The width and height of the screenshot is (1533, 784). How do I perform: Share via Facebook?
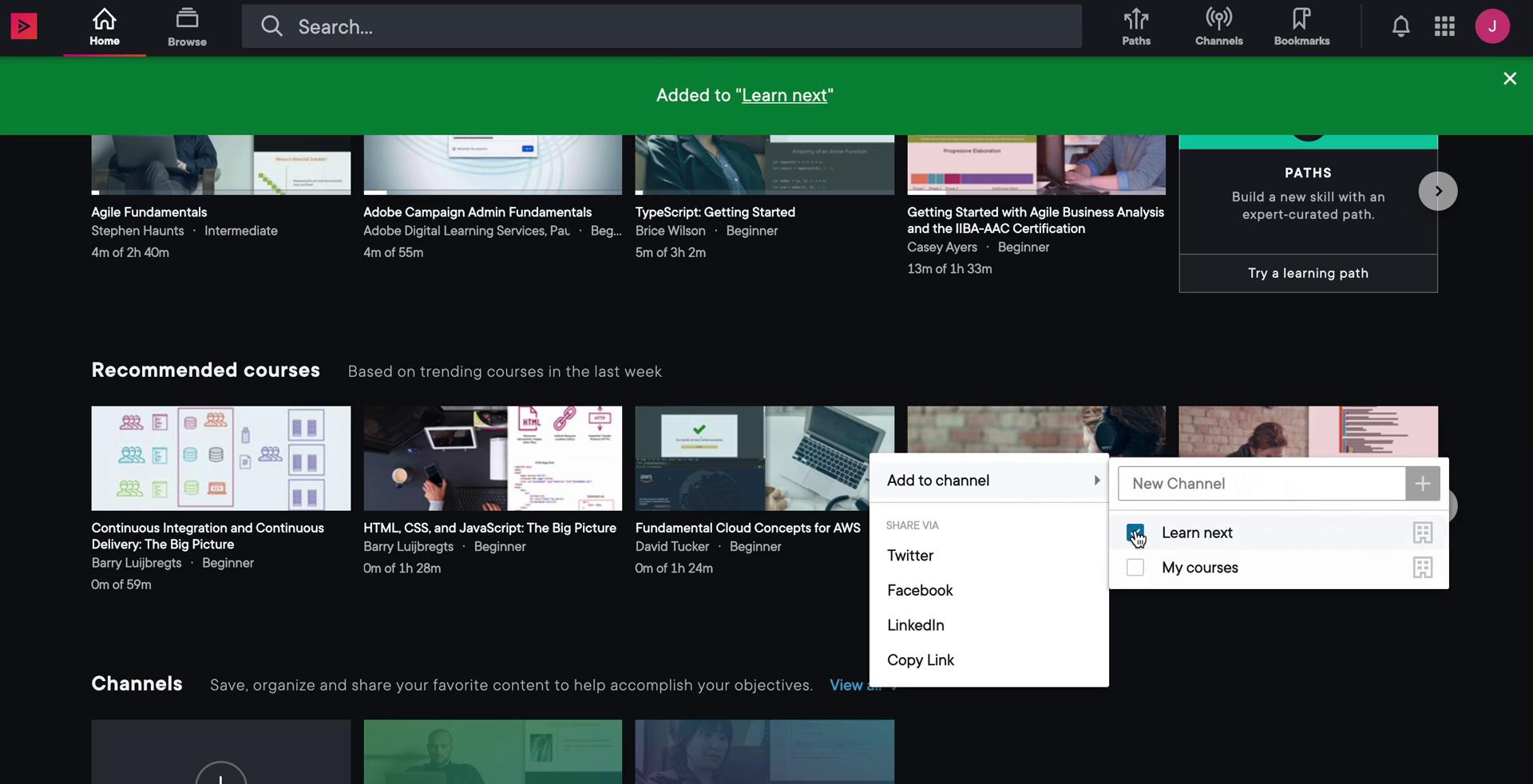coord(920,591)
